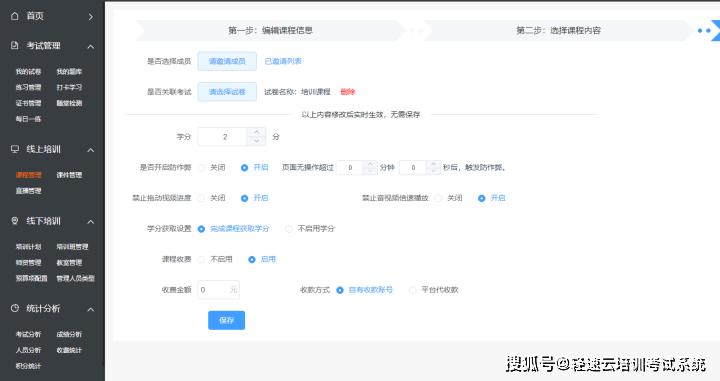Screen dimensions: 720x381
Task: Open 培训班管理 in the sidebar
Action: point(73,247)
